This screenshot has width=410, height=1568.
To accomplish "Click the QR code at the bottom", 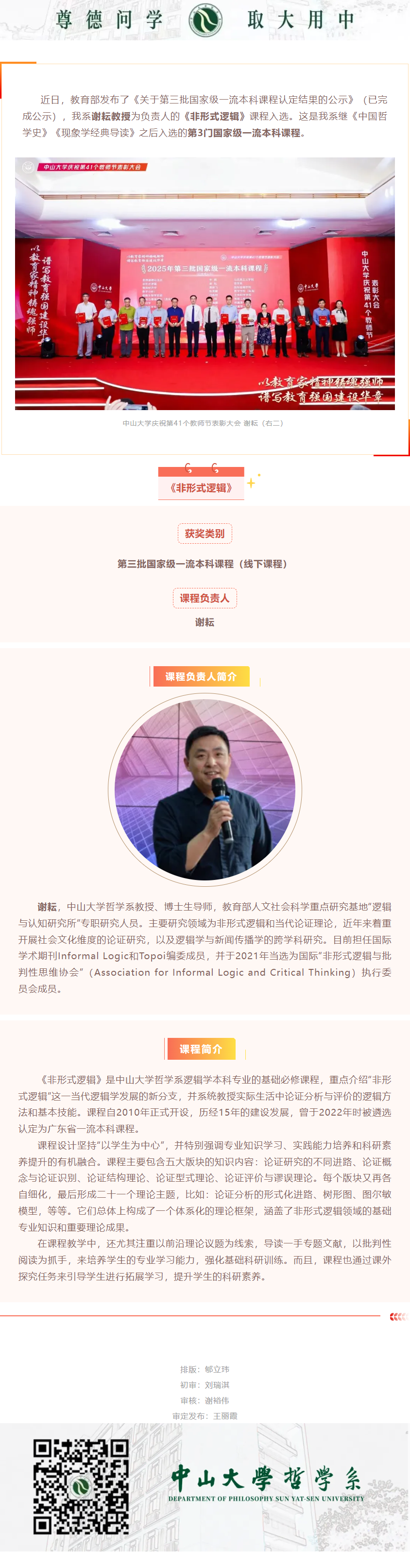I will 81,1486.
